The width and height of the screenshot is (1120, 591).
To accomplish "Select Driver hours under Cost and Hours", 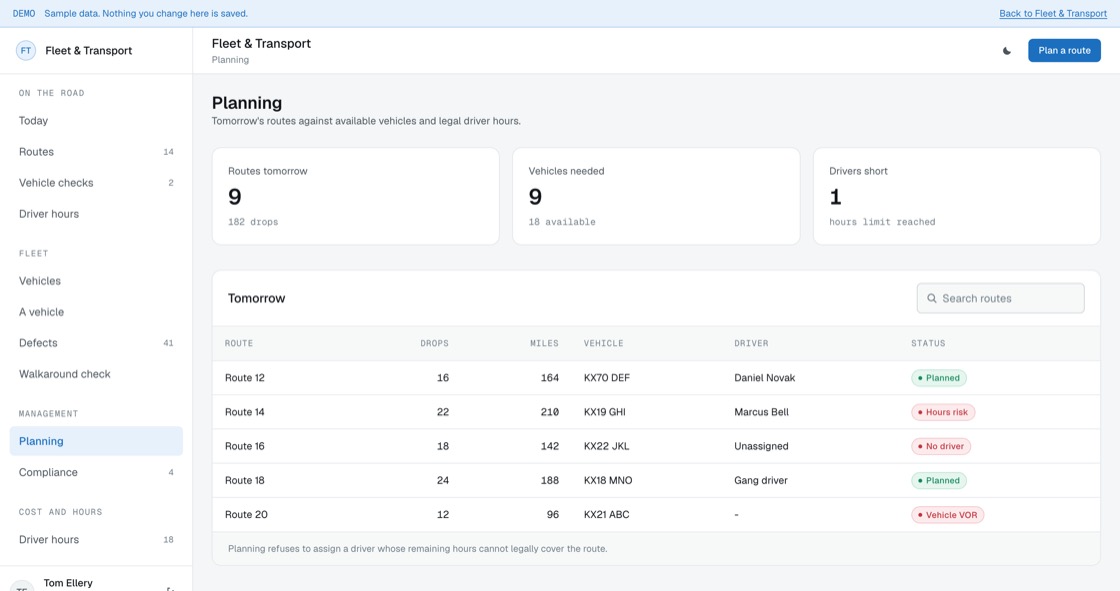I will (96, 540).
